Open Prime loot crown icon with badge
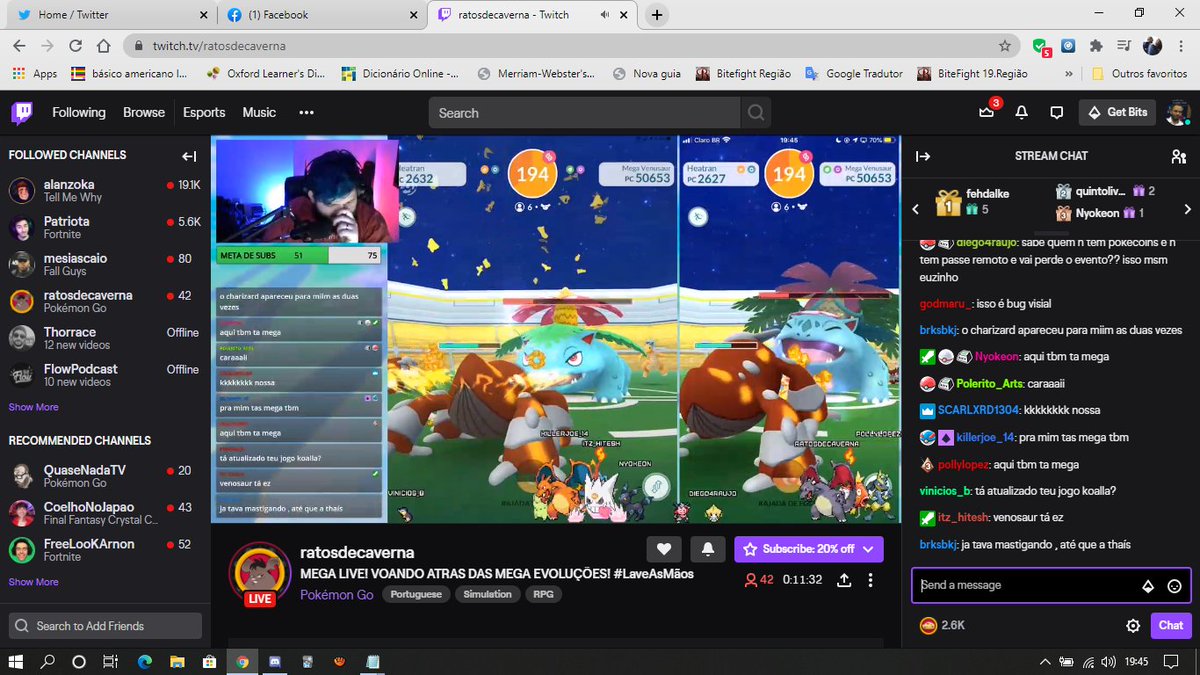Screen dimensions: 1200x675 click(987, 112)
